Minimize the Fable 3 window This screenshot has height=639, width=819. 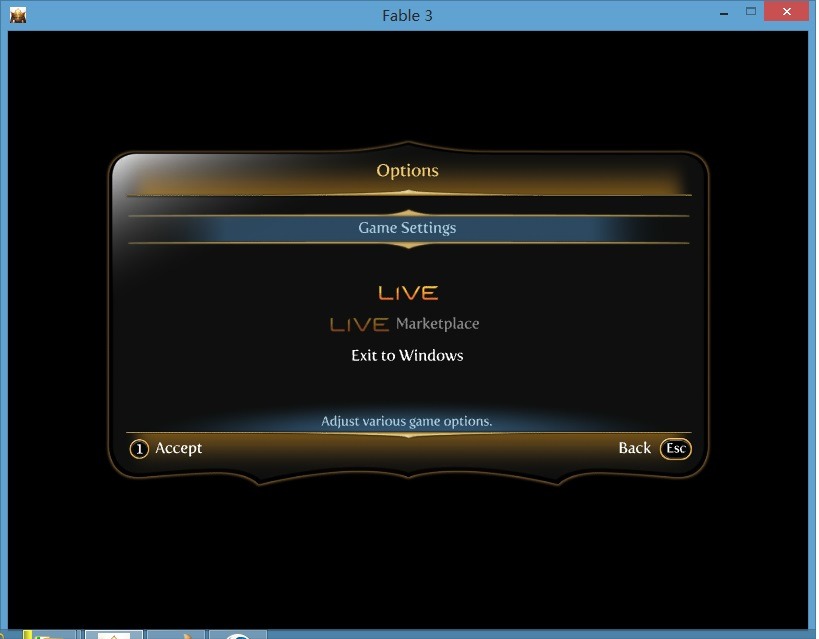(724, 13)
